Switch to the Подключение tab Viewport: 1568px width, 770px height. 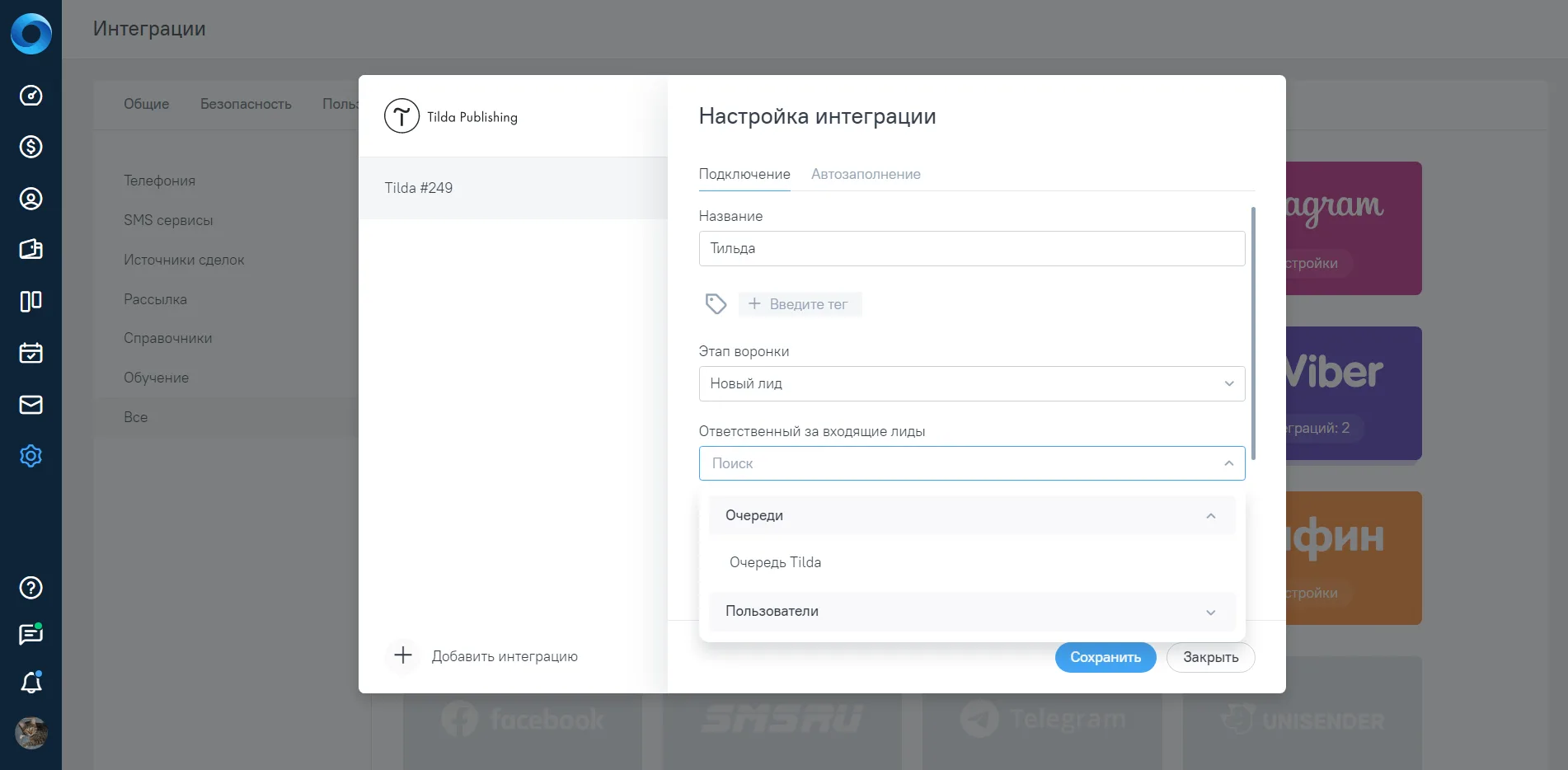pyautogui.click(x=744, y=174)
